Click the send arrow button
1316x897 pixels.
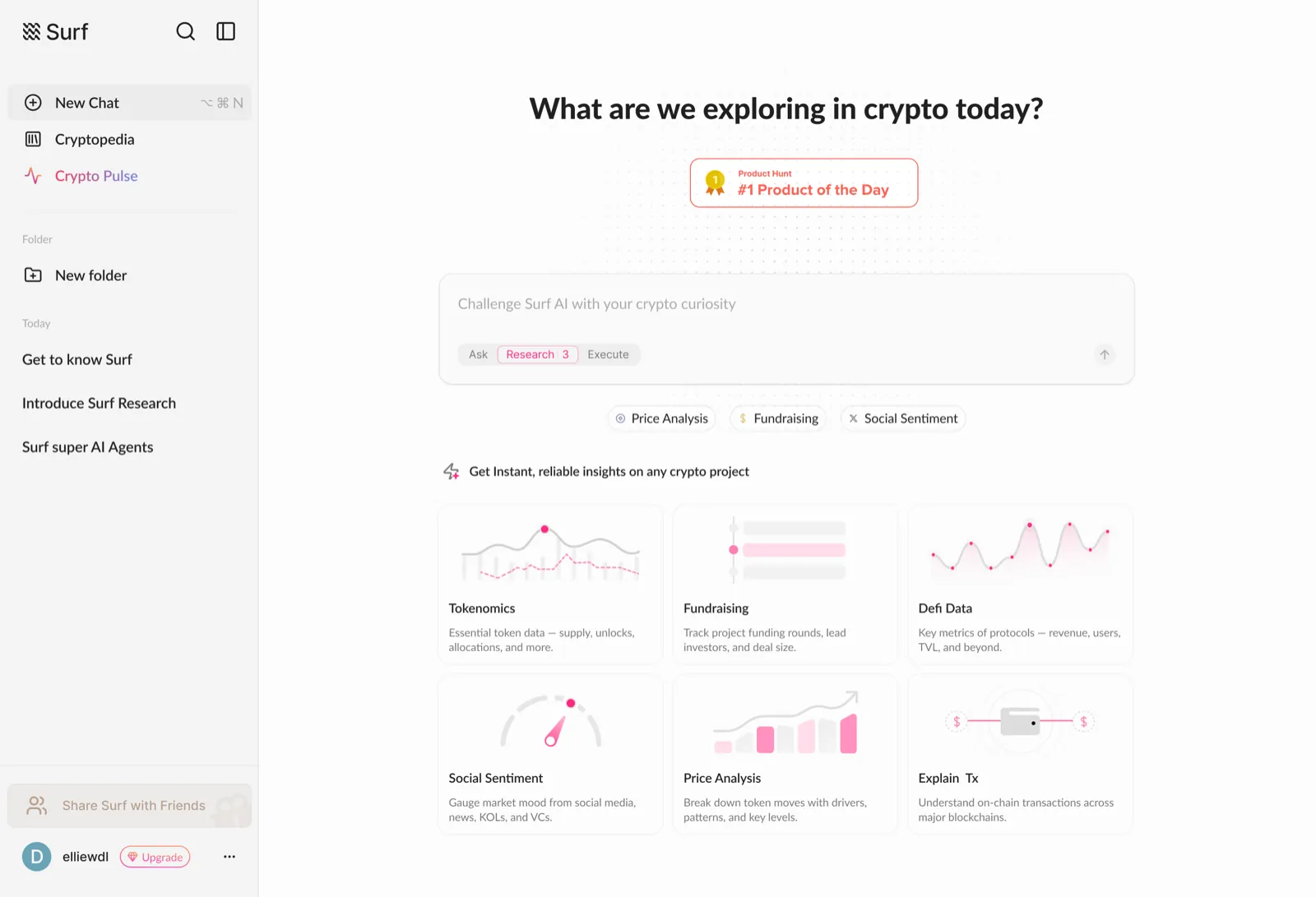[1105, 354]
